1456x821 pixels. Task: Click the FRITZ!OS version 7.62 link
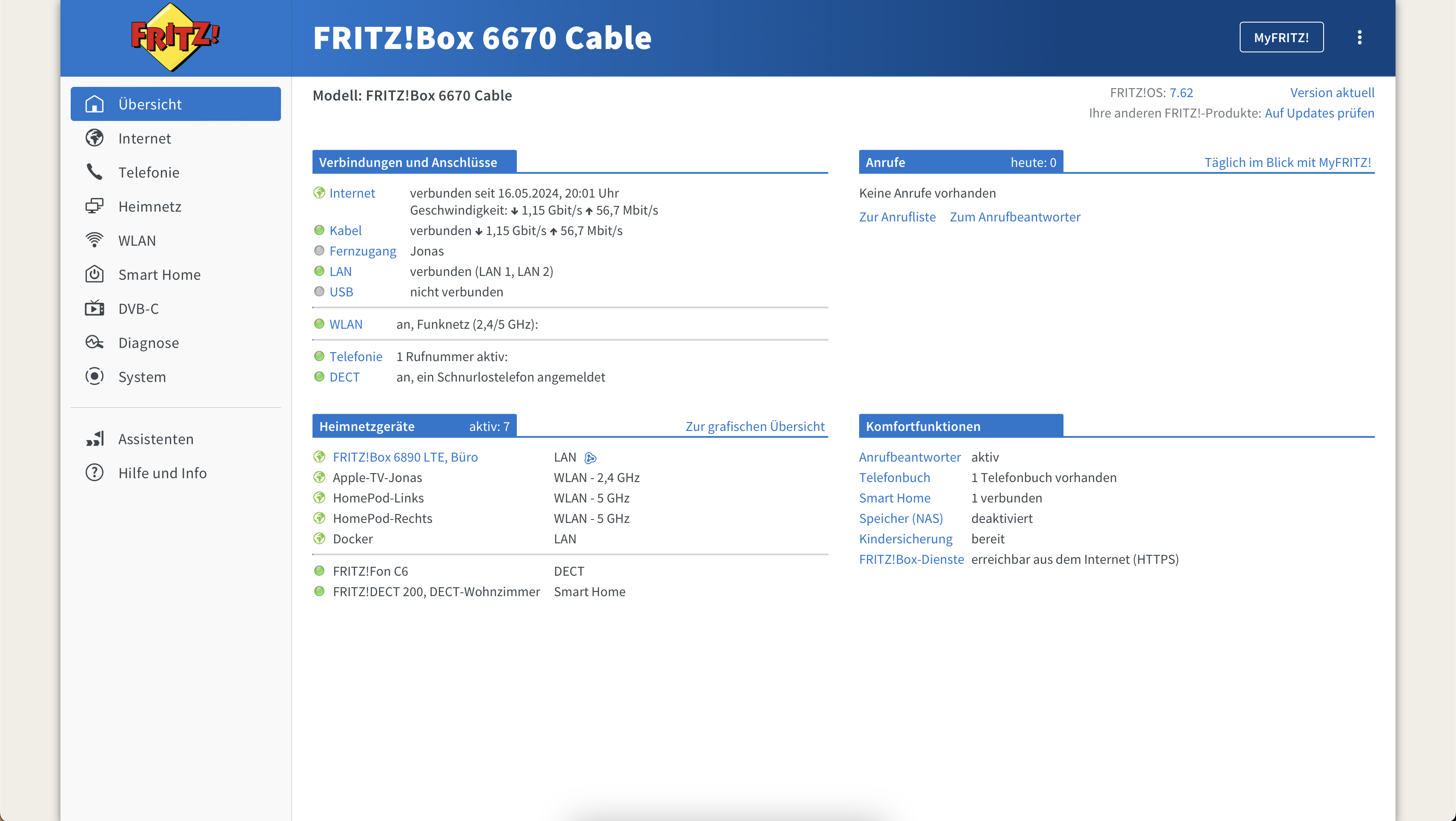pos(1181,93)
